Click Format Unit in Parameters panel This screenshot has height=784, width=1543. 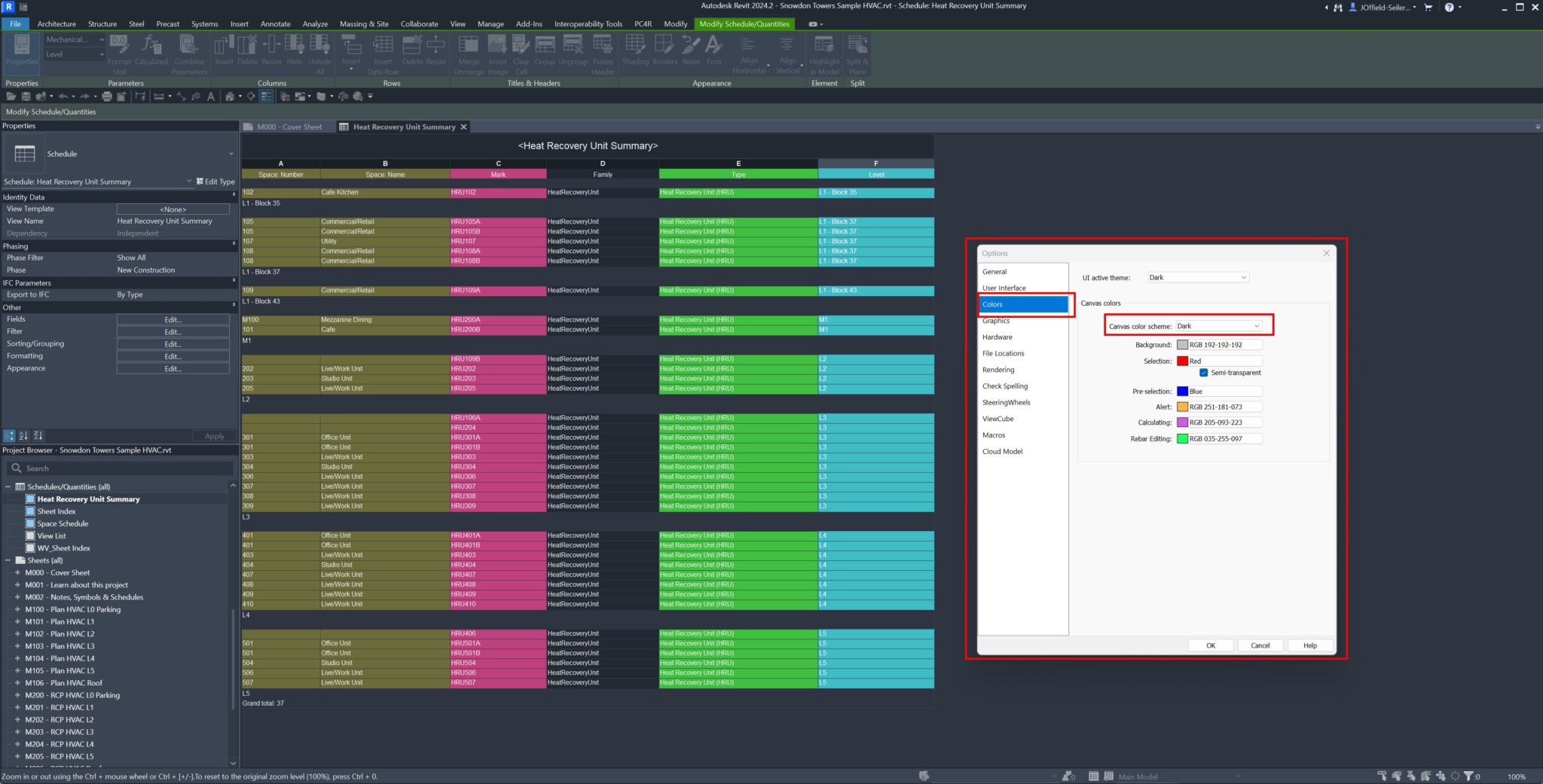click(x=119, y=54)
